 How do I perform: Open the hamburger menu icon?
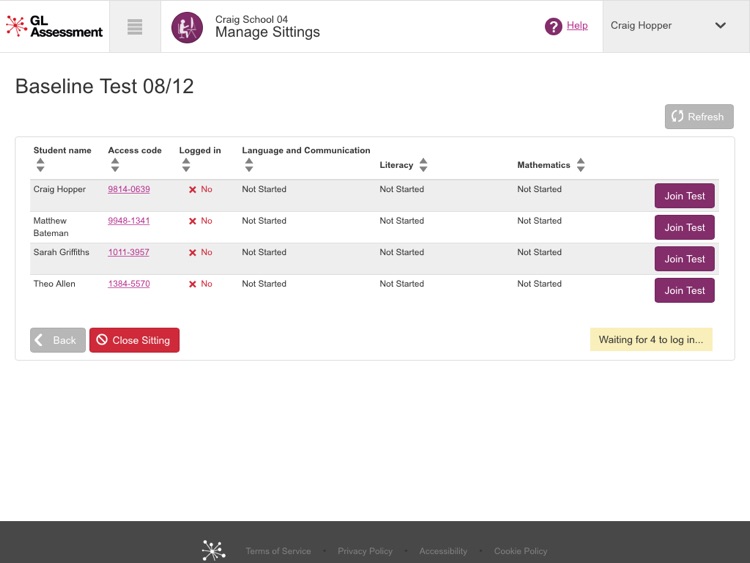pos(135,27)
